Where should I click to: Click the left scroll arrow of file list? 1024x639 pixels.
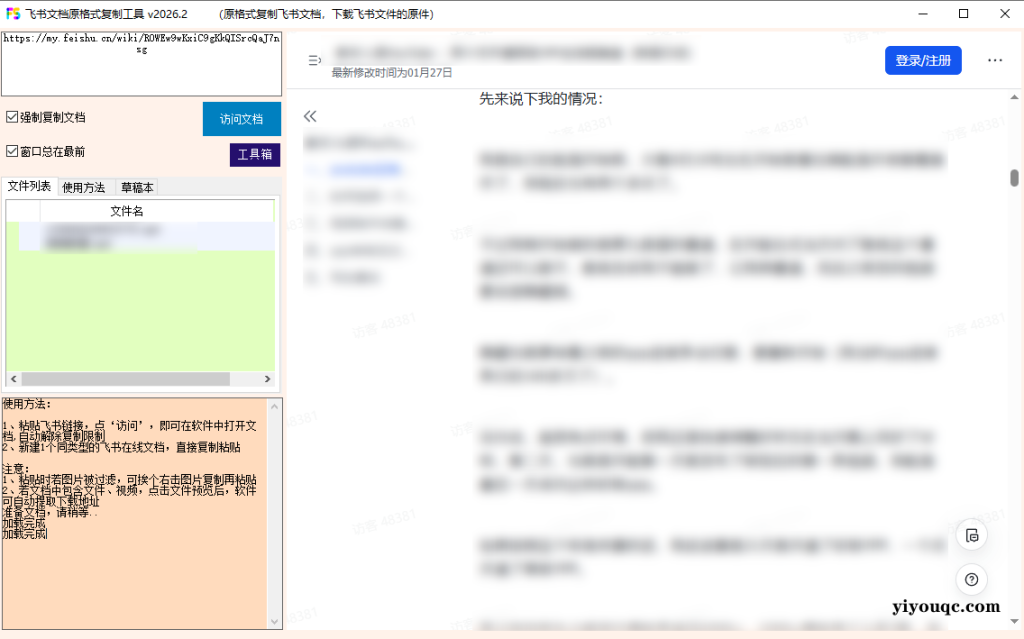pos(13,379)
